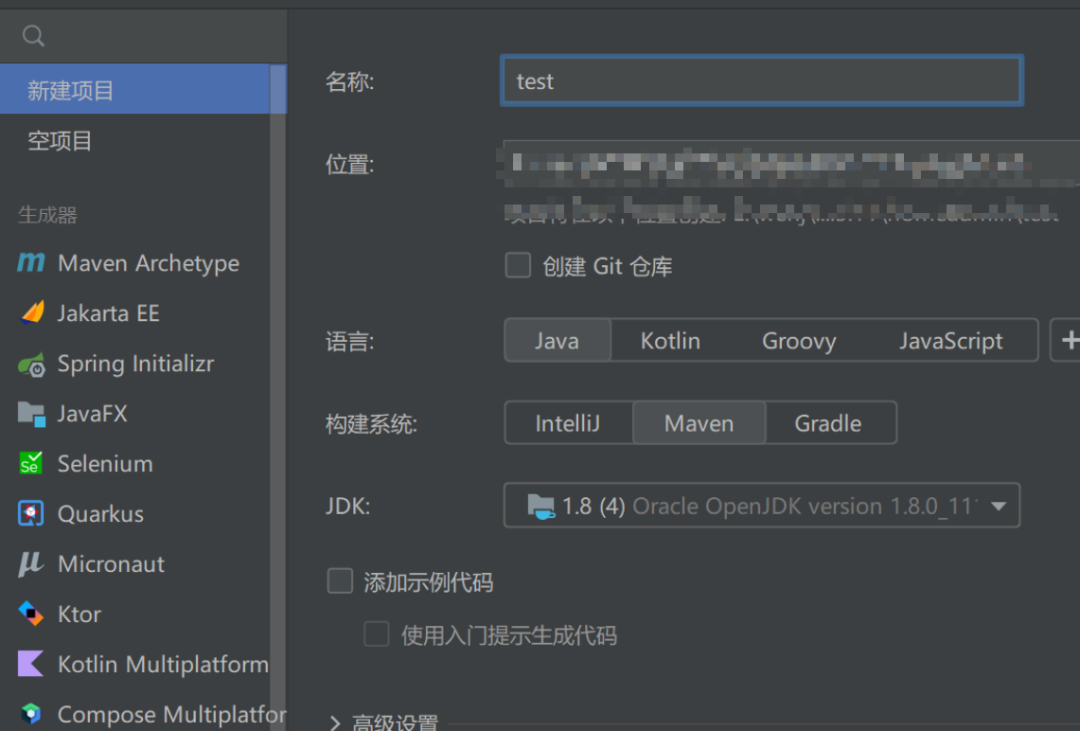Image resolution: width=1080 pixels, height=731 pixels.
Task: Enable 创建 Git 仓库 checkbox
Action: (518, 265)
